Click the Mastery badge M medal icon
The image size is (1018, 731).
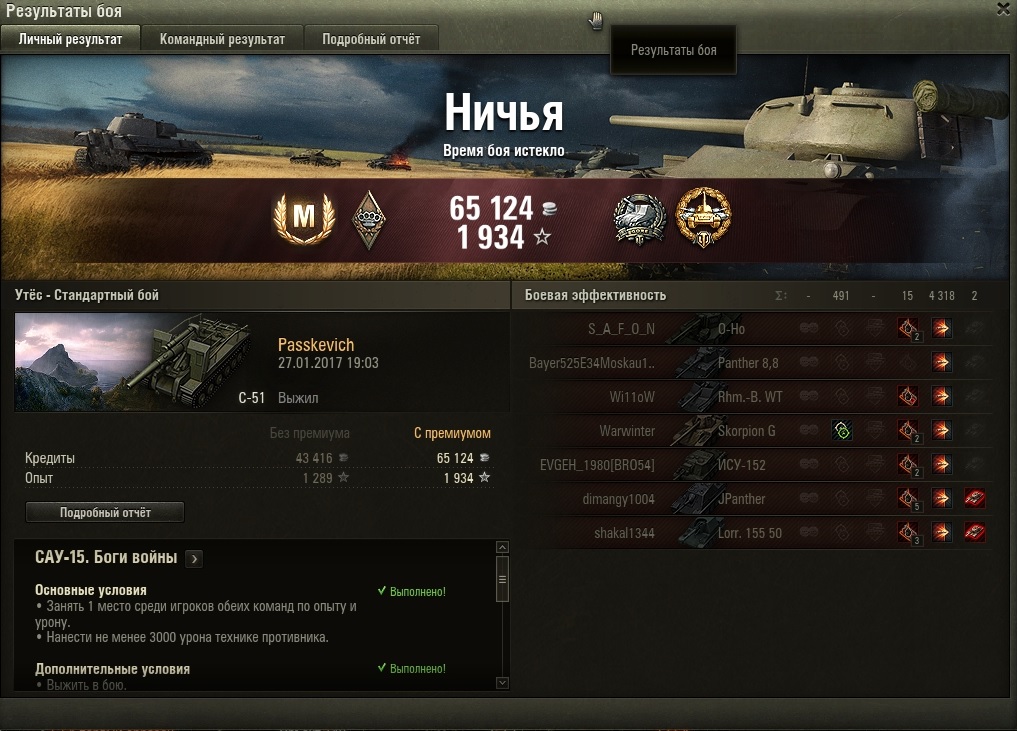pos(304,218)
